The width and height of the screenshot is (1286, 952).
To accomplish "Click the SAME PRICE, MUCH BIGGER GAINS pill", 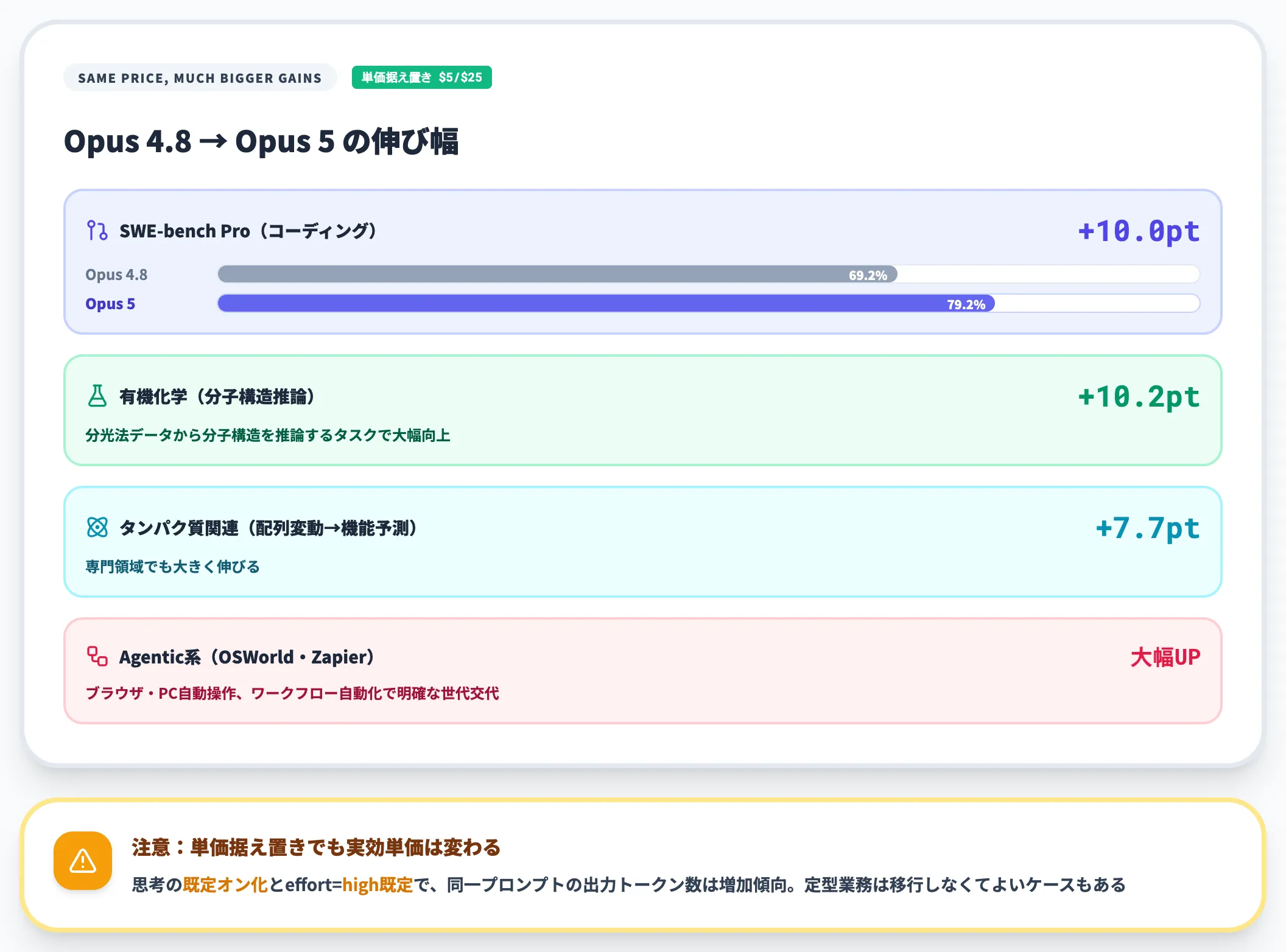I will point(200,78).
